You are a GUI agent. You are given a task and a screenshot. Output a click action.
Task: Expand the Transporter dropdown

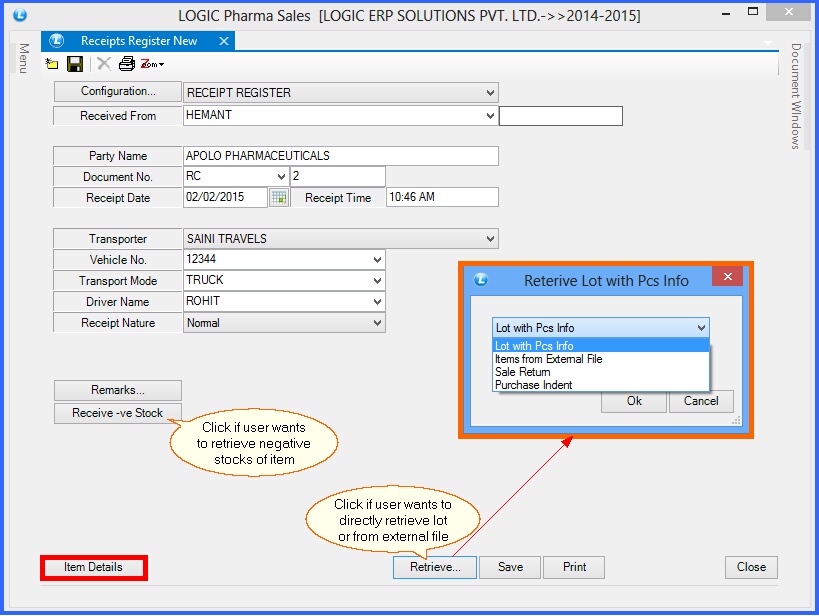(490, 239)
